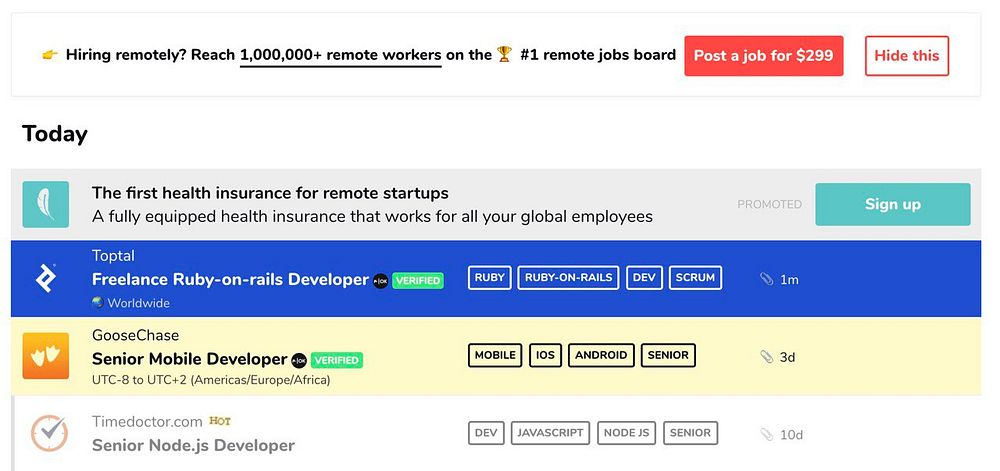
Task: Click the Verified badge on Toptal listing
Action: coord(417,281)
